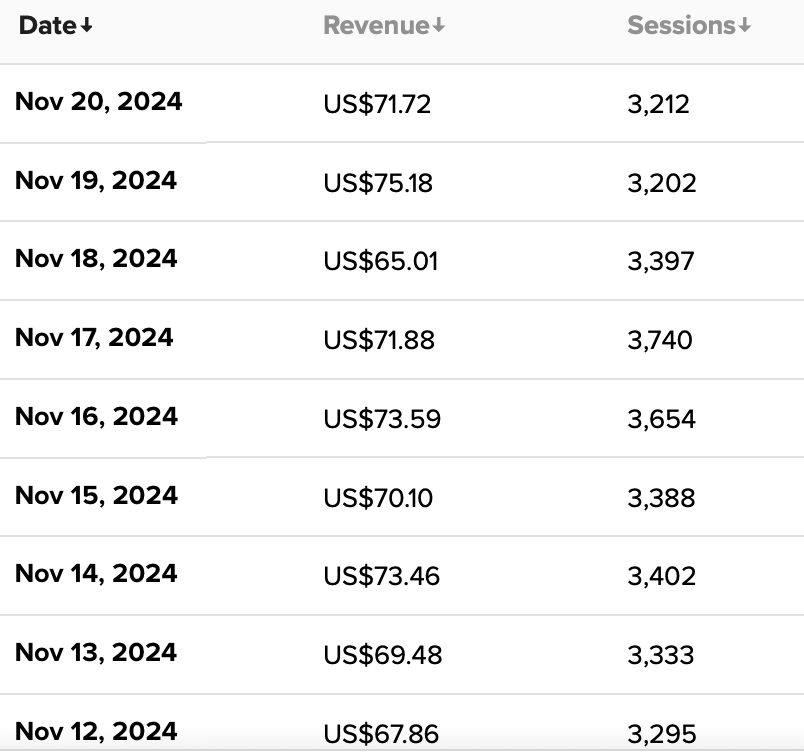Sort table by Sessions column header

tap(689, 26)
